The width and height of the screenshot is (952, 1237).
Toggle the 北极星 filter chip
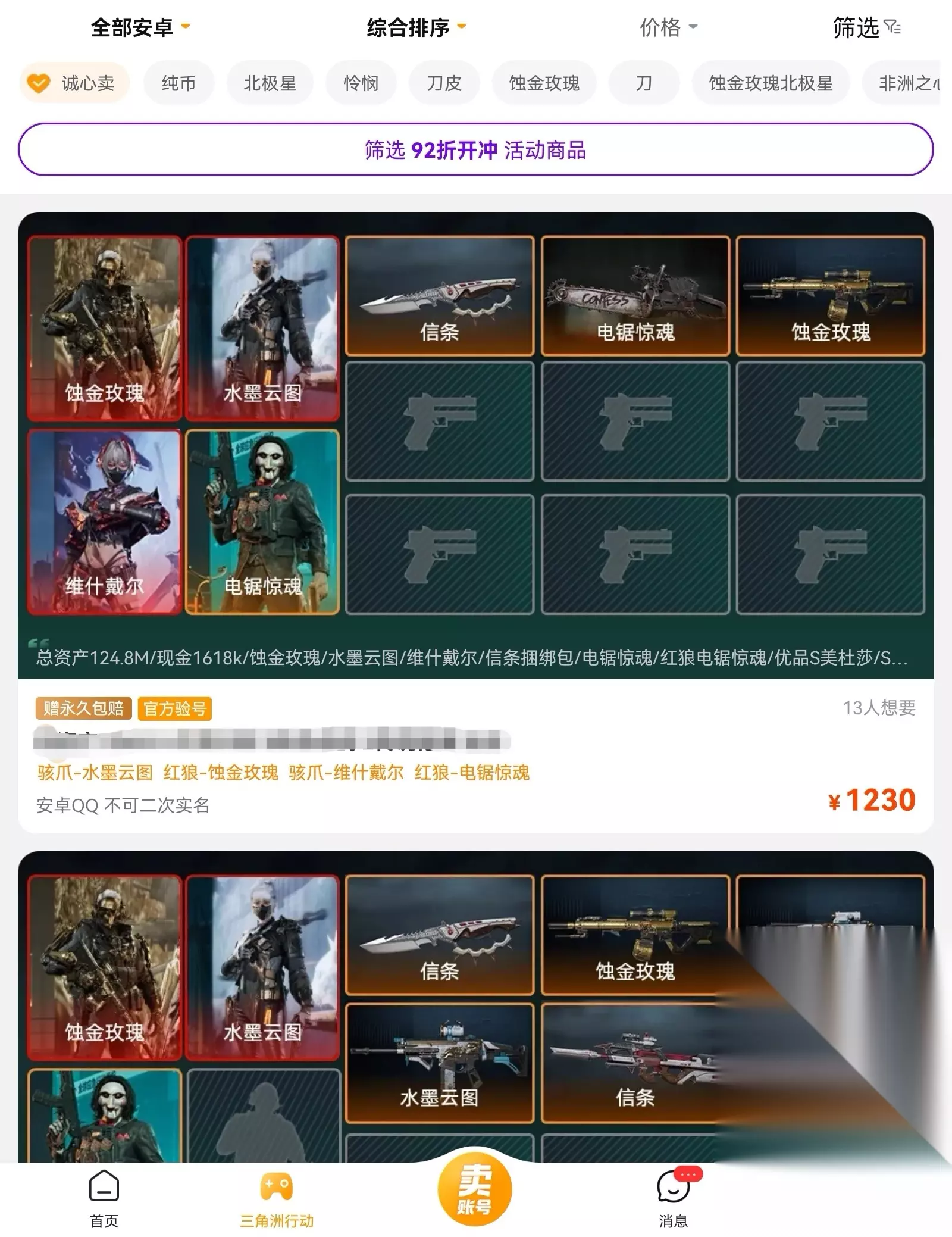click(270, 83)
